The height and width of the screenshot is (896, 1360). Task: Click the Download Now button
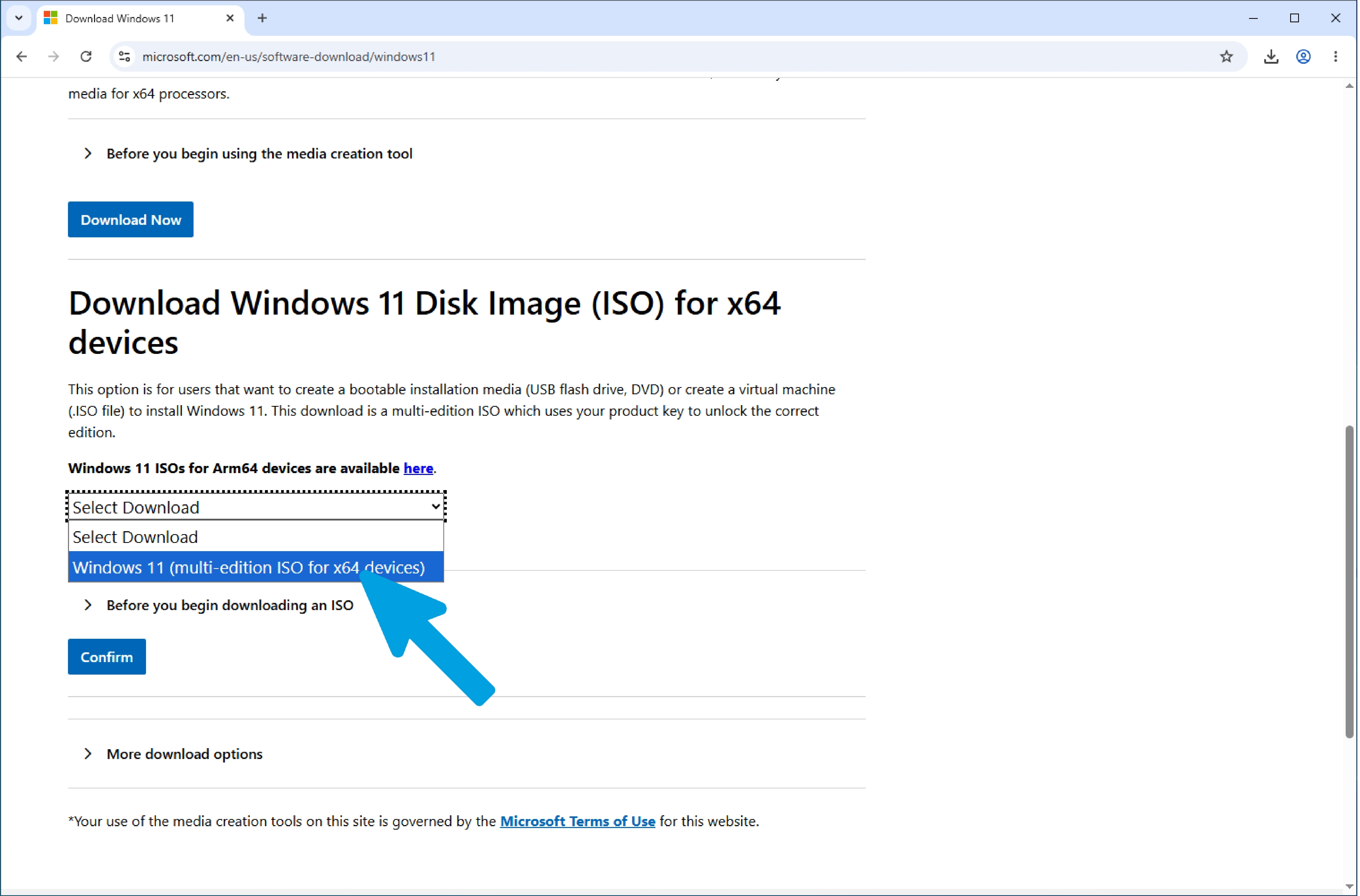point(131,220)
